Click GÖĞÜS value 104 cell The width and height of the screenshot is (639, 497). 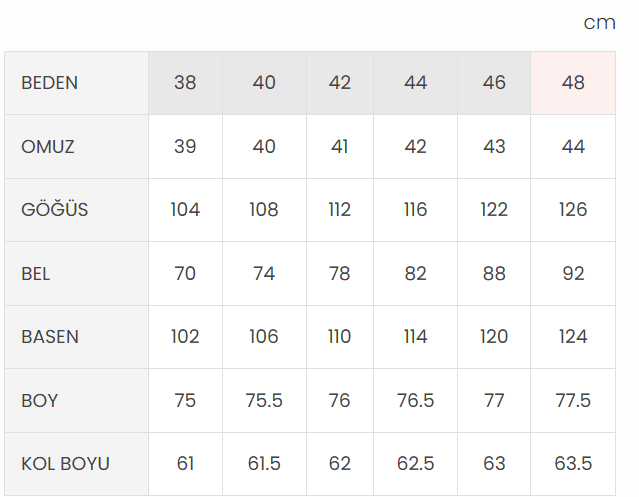[185, 210]
